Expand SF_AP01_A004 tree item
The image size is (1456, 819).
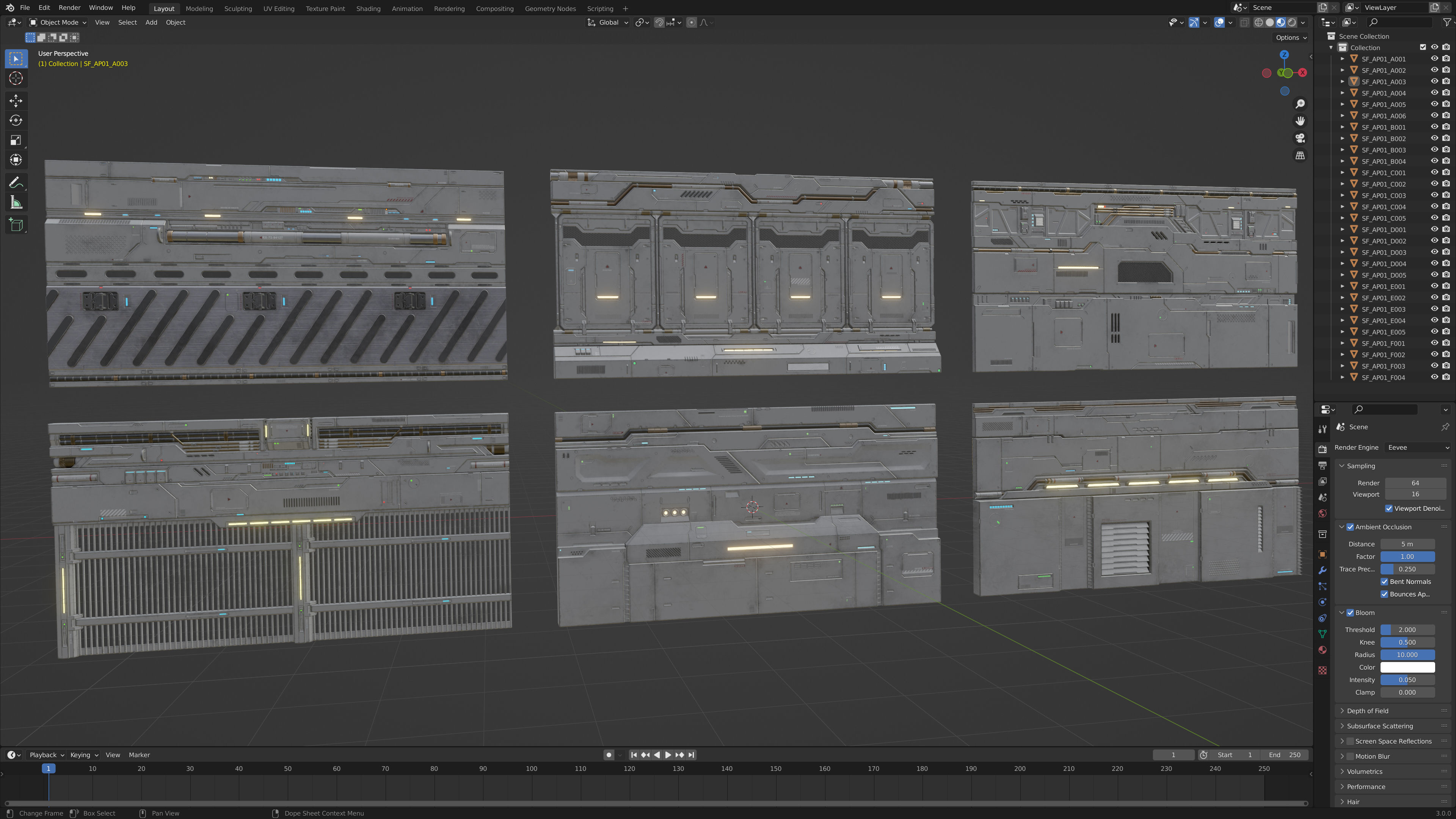point(1342,93)
